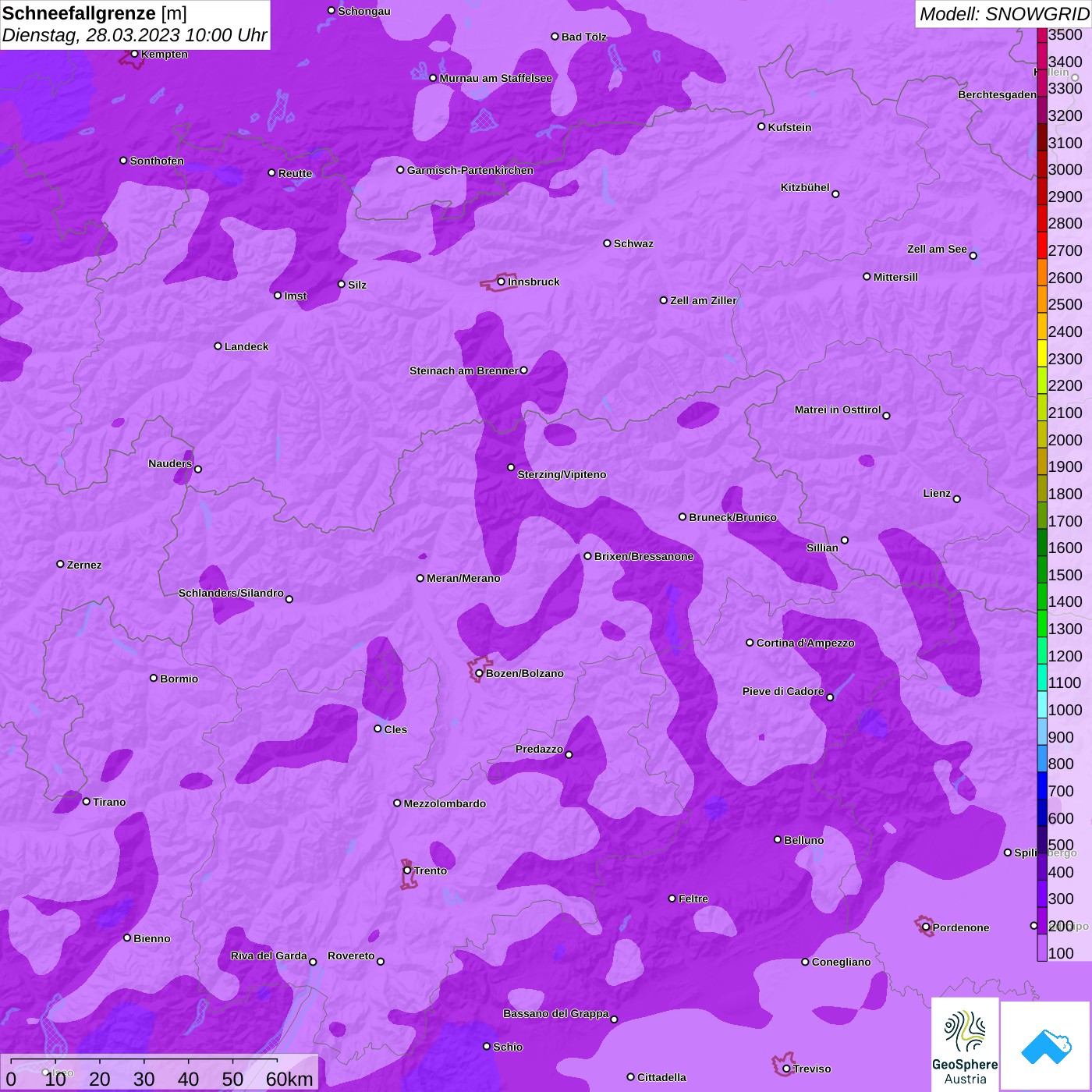
Task: Click the Garmisch-Partenkirchen label
Action: pyautogui.click(x=470, y=170)
